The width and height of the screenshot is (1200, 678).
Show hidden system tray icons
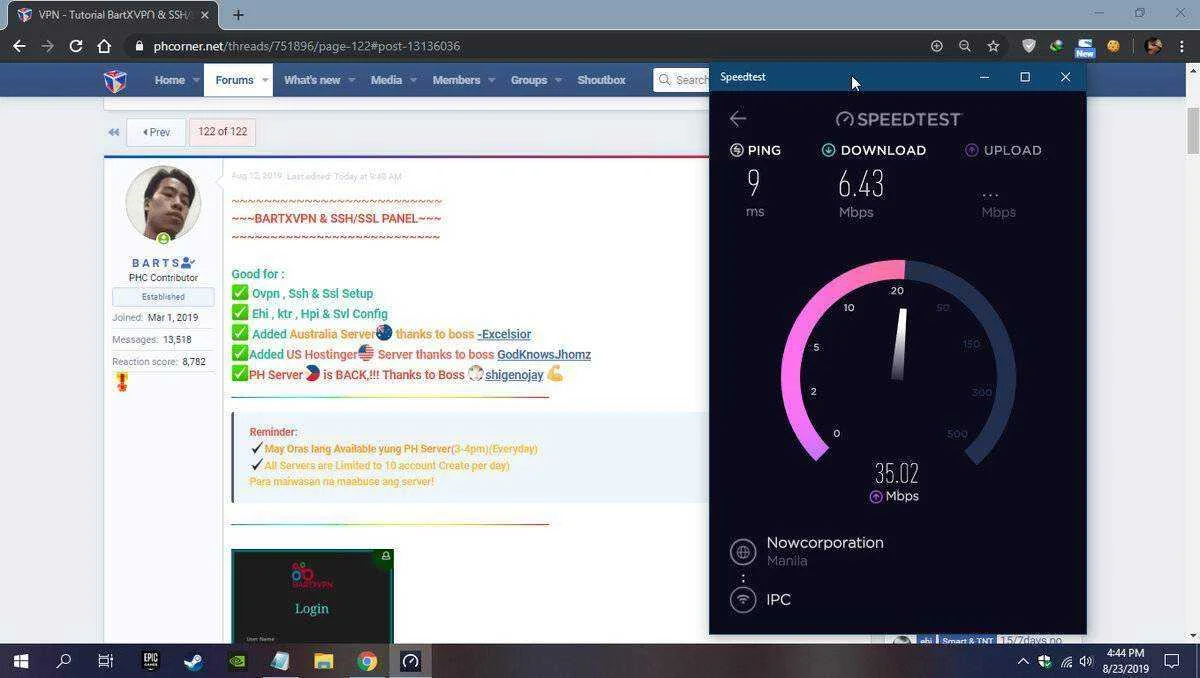[1022, 661]
